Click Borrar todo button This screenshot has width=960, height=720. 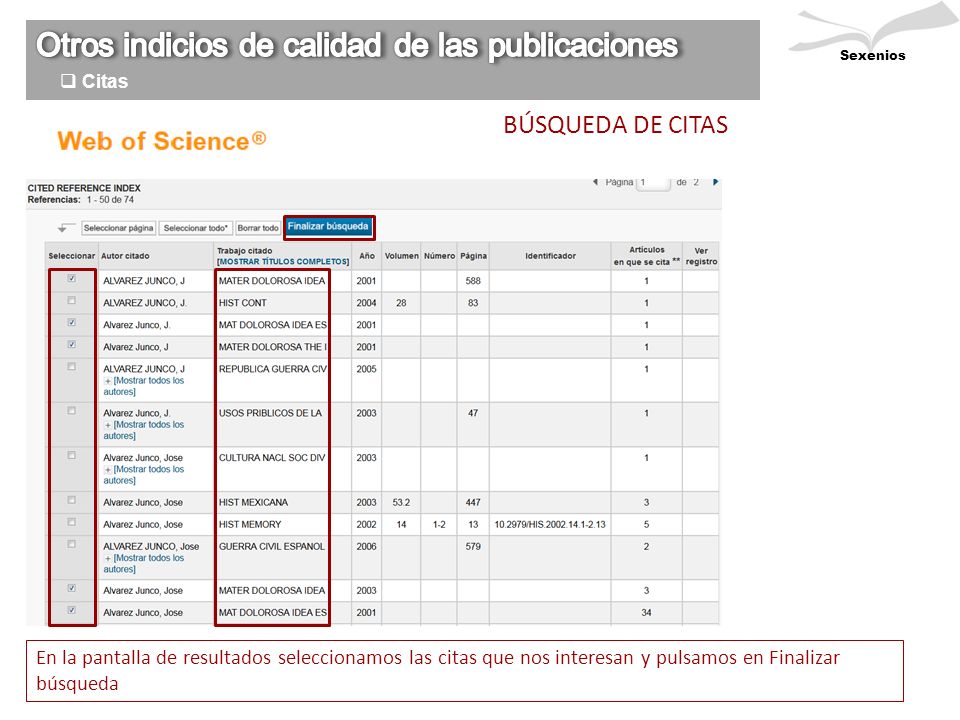258,228
